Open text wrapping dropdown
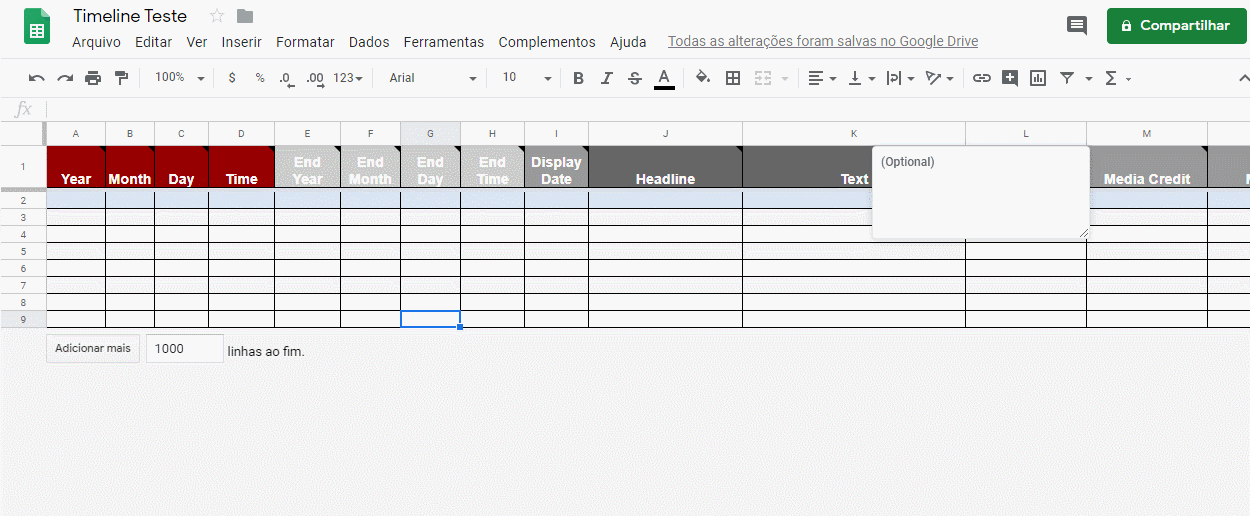This screenshot has width=1250, height=516. coord(900,78)
